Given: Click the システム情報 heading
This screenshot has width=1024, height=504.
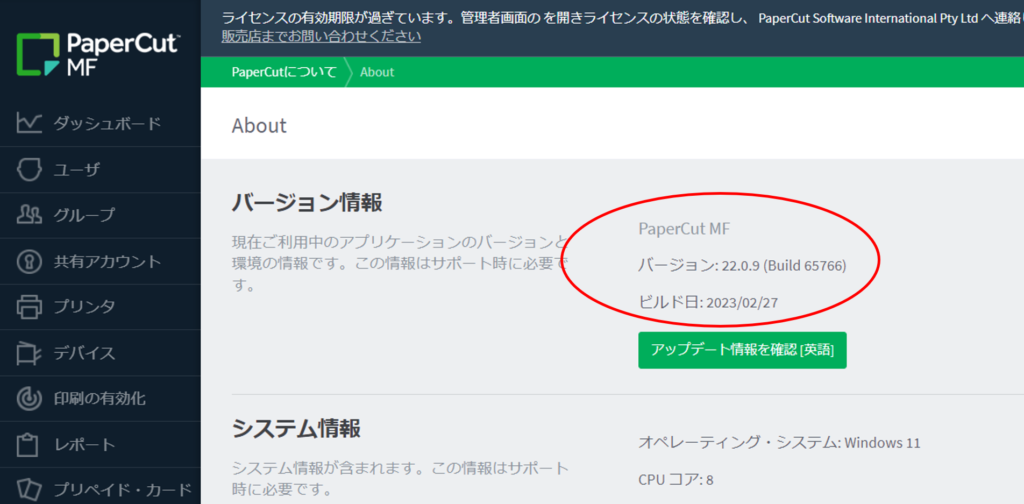Looking at the screenshot, I should tap(296, 429).
